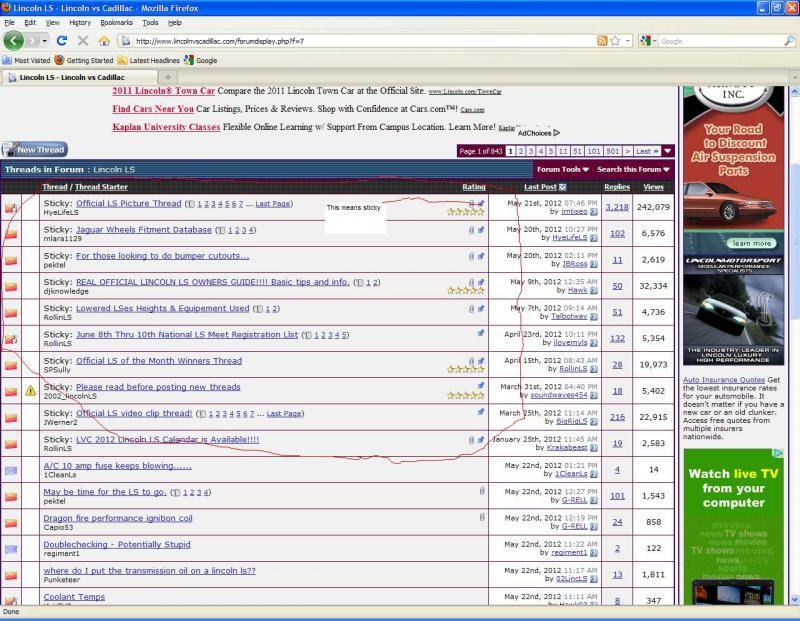
Task: Jump to last post by Hawk arrow icon
Action: click(x=593, y=290)
